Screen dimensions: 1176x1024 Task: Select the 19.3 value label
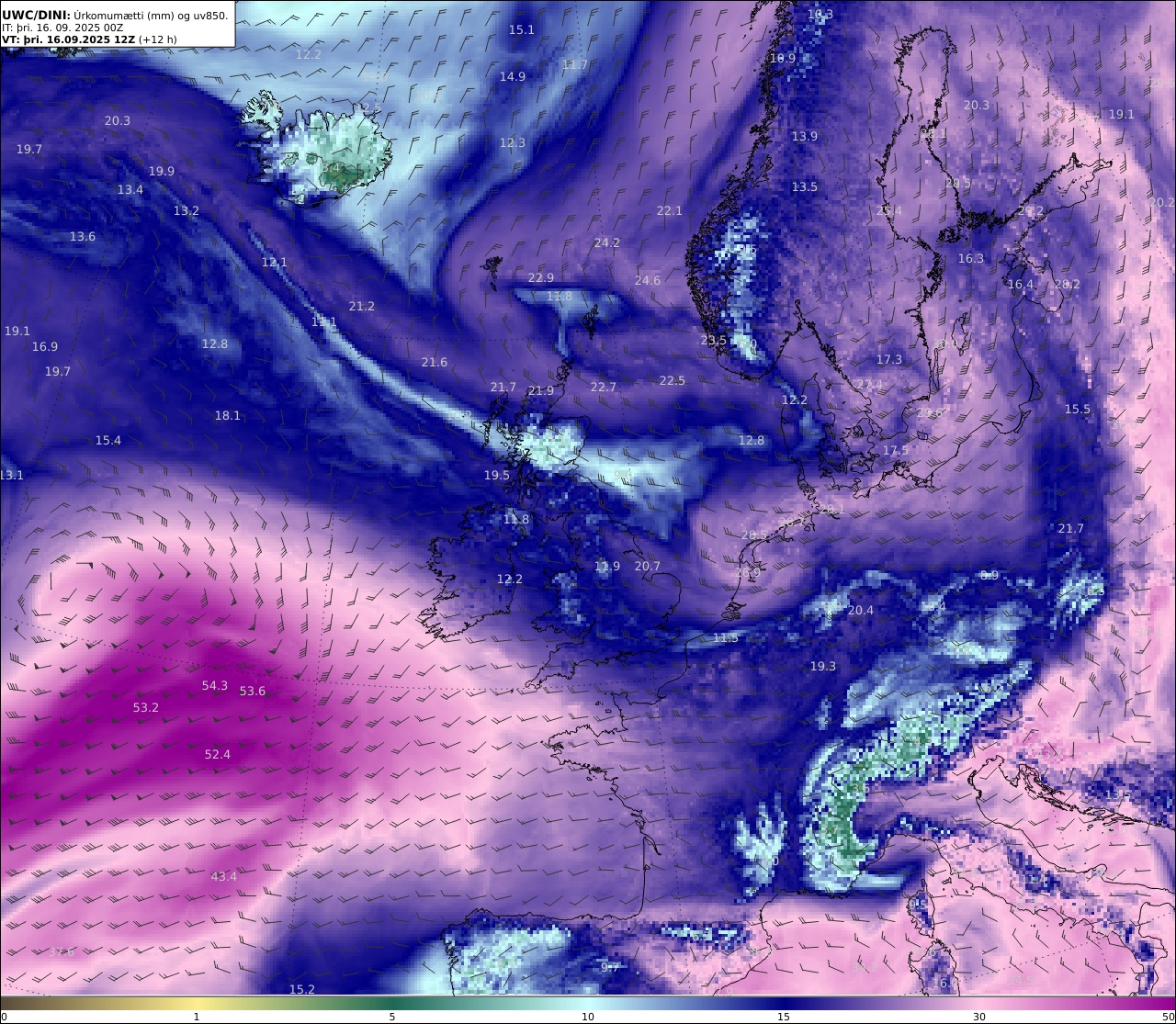pyautogui.click(x=823, y=667)
